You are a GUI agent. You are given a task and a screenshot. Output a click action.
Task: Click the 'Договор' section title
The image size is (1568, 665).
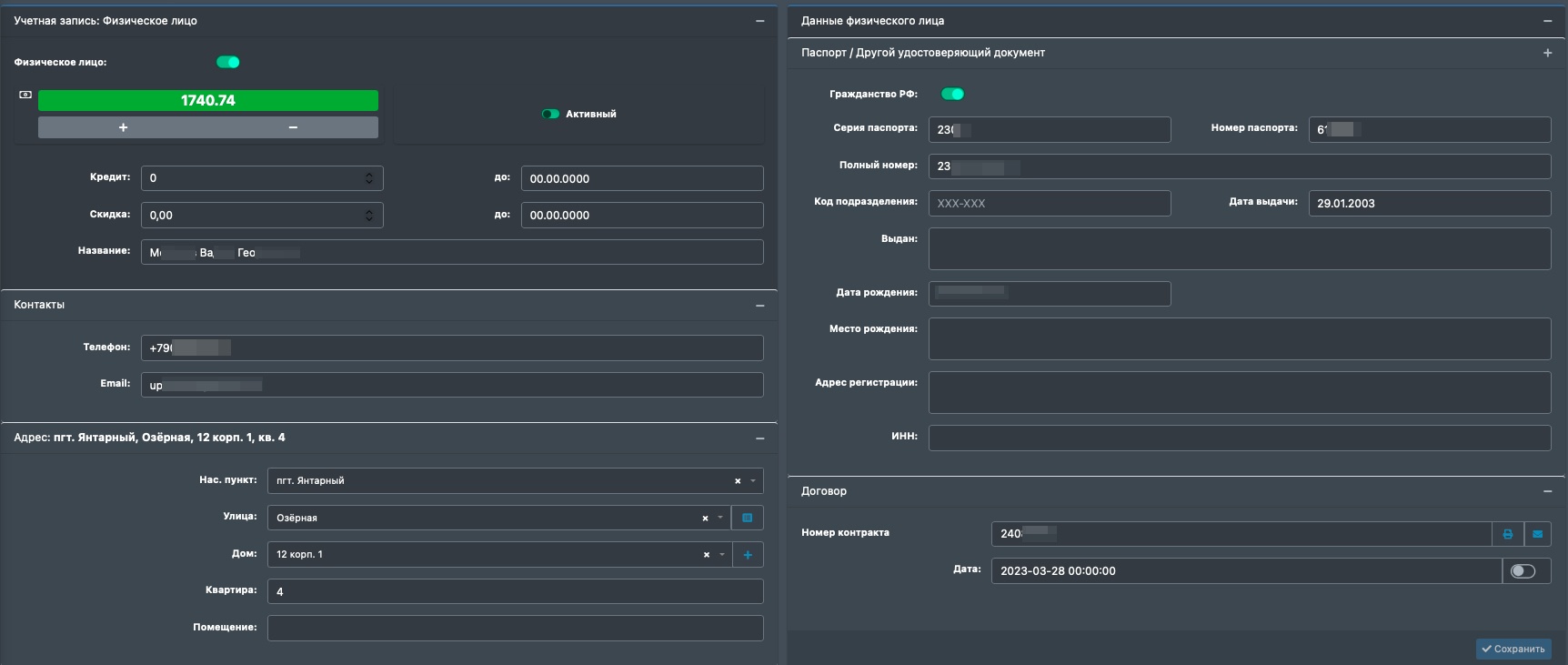click(x=824, y=491)
